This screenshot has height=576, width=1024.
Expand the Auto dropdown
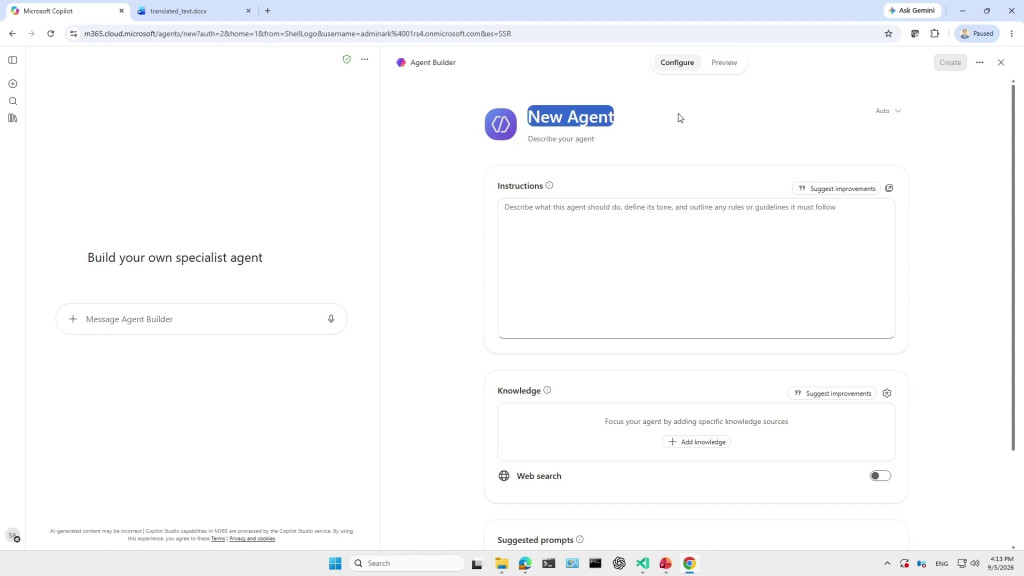889,111
